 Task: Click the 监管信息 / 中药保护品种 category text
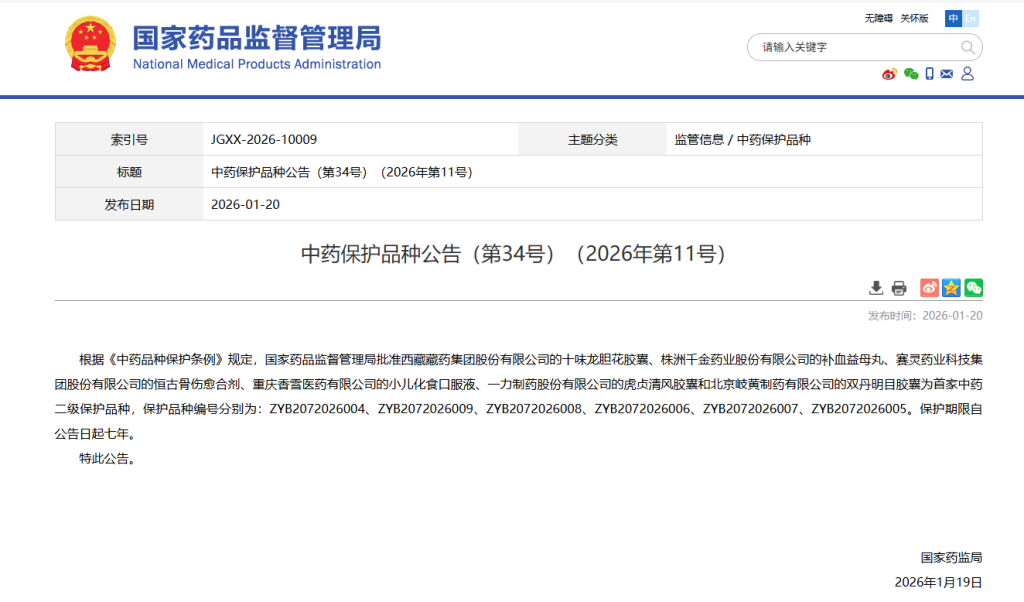(742, 140)
